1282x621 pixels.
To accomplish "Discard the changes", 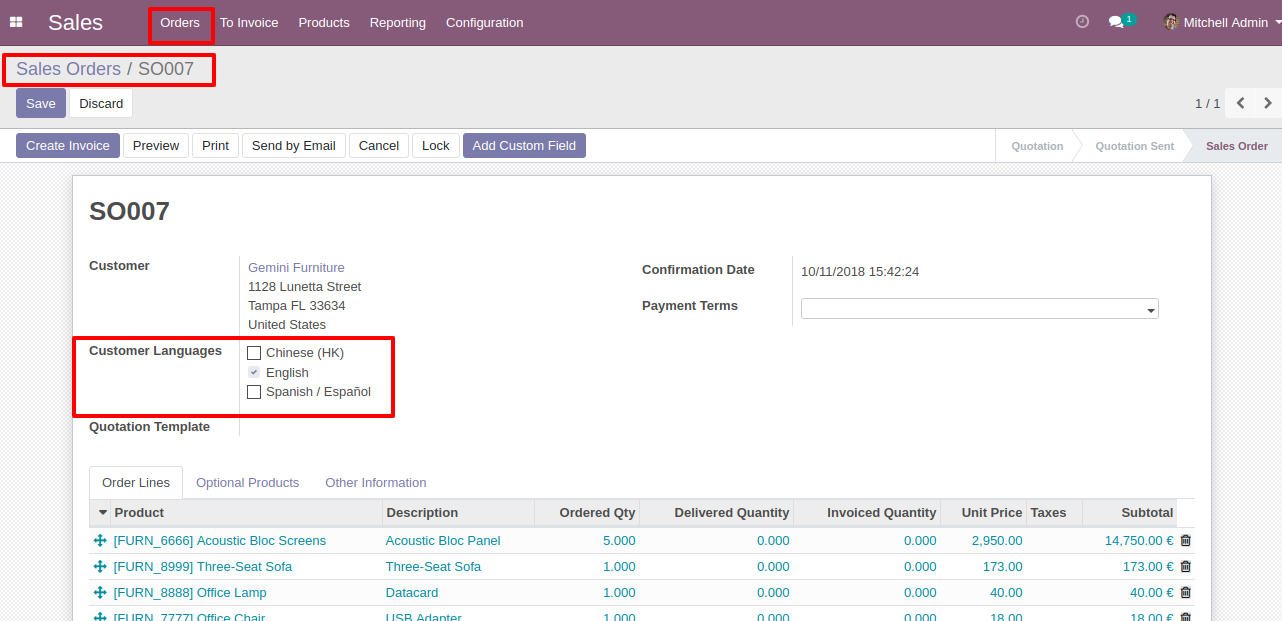I will (101, 103).
